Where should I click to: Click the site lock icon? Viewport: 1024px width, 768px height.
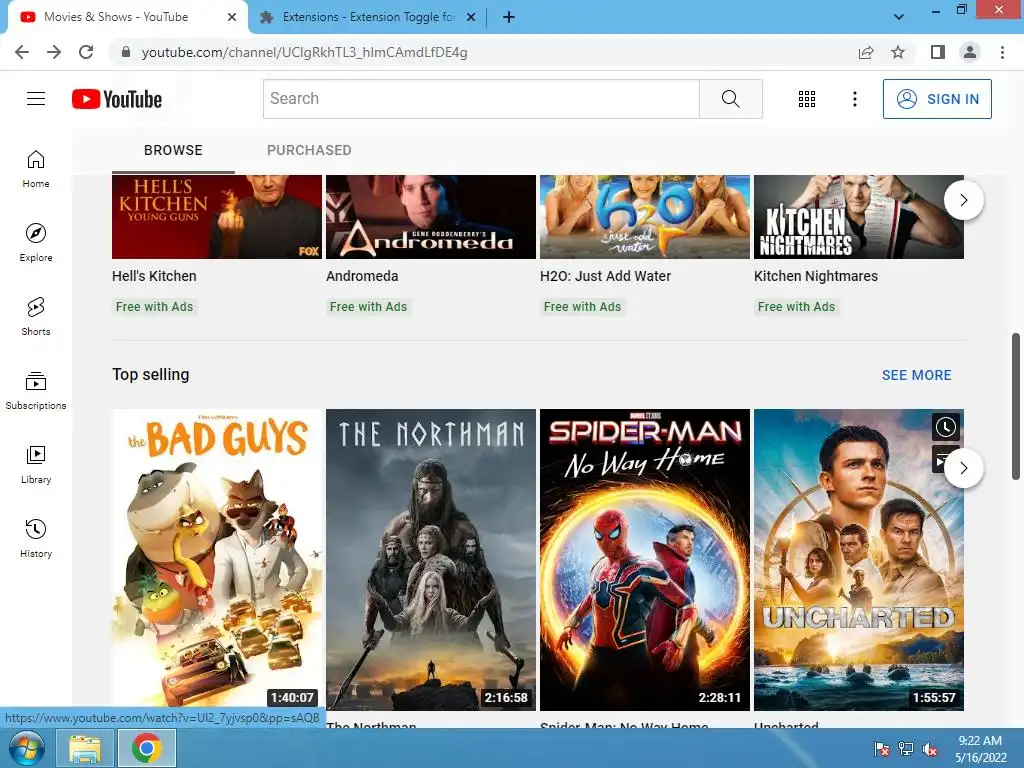[x=126, y=52]
